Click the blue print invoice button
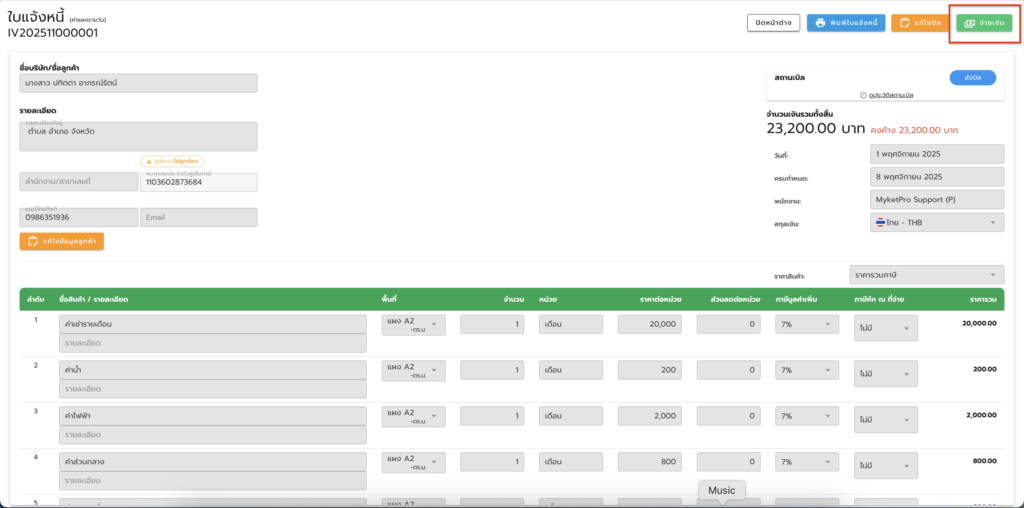Viewport: 1024px width, 508px height. 845,23
